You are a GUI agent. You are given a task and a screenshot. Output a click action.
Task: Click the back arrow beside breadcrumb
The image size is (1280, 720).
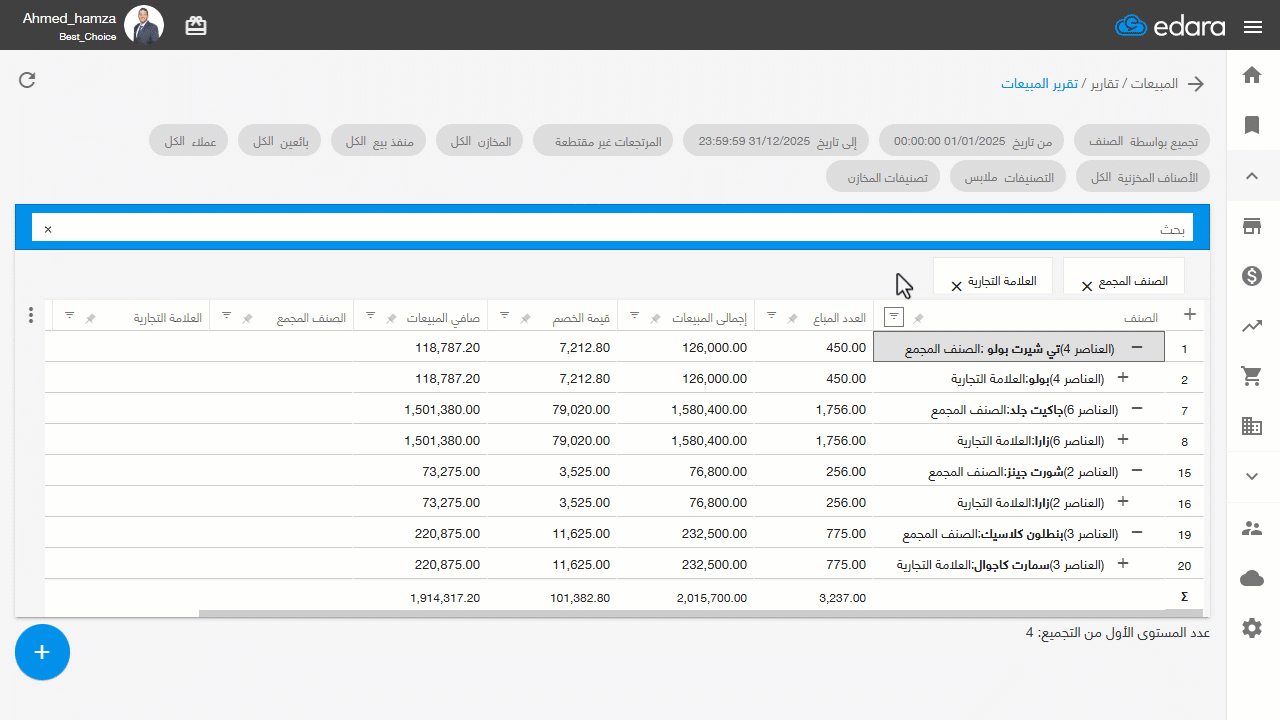point(1196,83)
